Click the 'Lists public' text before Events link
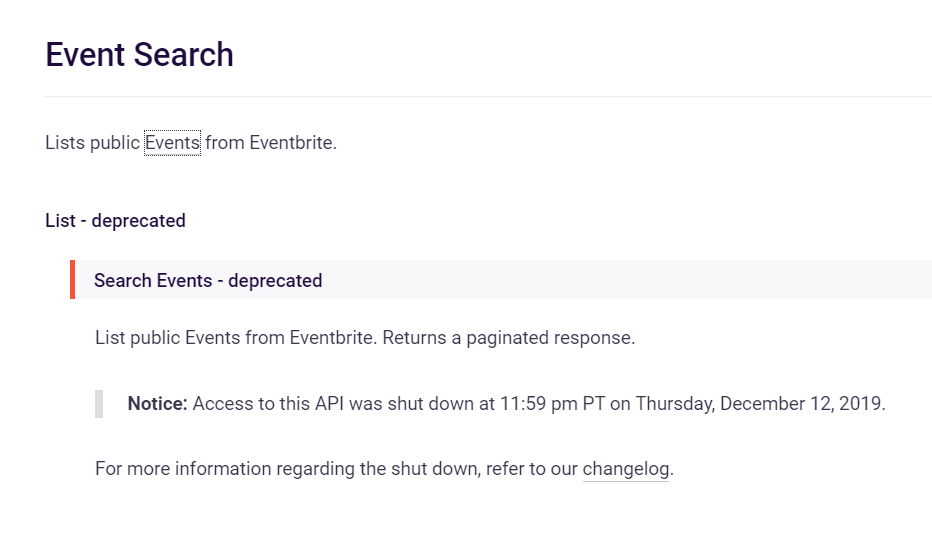This screenshot has height=539, width=932. point(92,143)
